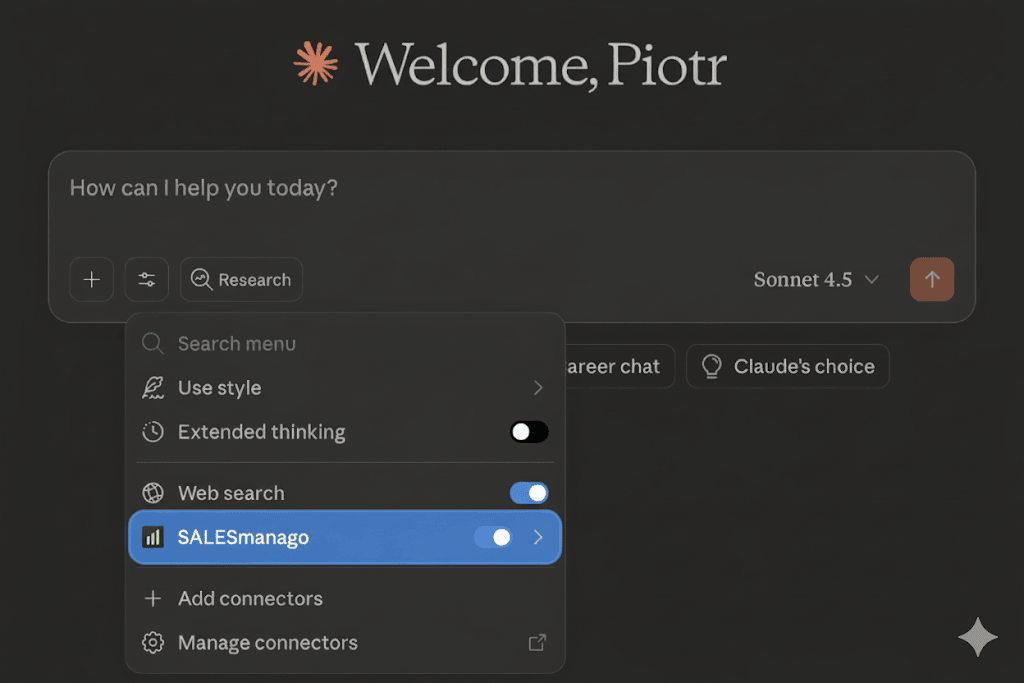Screen dimensions: 1024x683
Task: Click the plus attachment icon in composer
Action: pos(91,280)
